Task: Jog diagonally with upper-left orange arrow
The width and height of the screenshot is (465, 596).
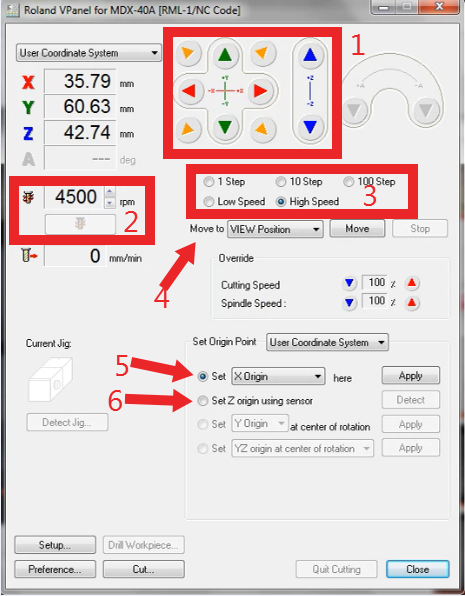Action: [188, 53]
